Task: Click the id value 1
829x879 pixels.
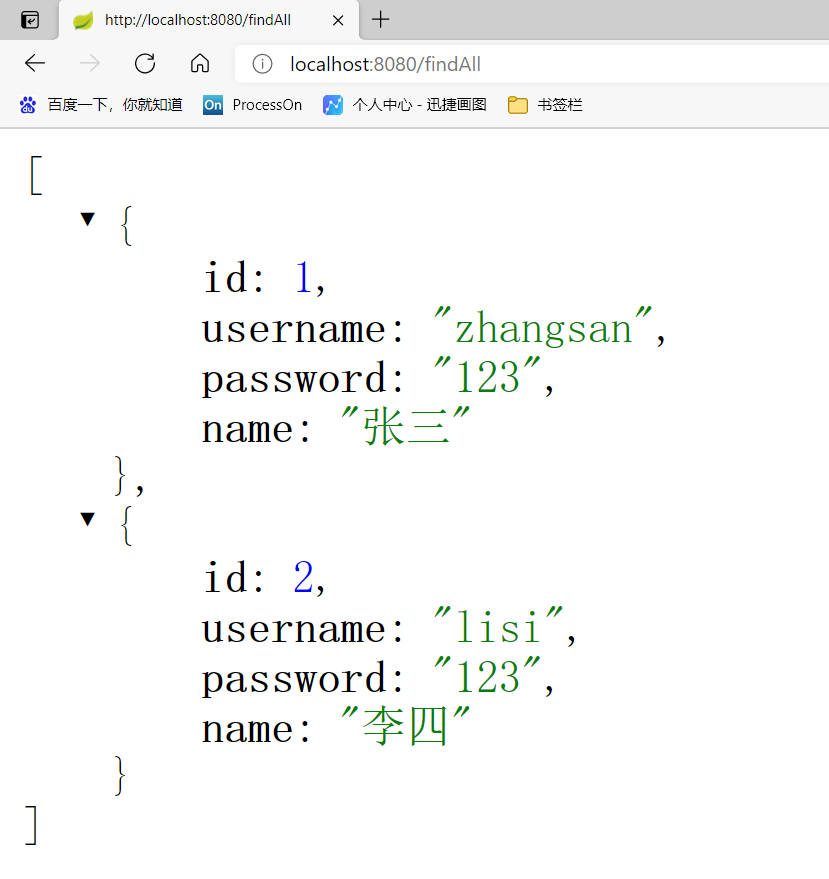Action: [303, 277]
